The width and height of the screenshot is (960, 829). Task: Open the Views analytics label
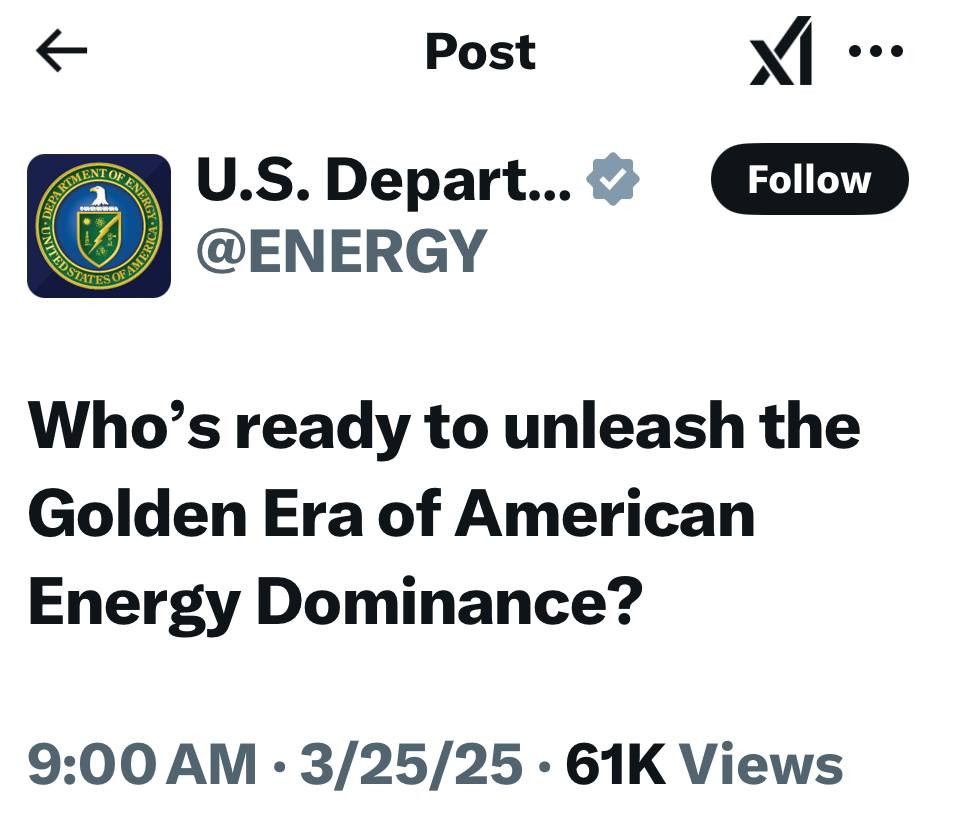click(x=761, y=765)
